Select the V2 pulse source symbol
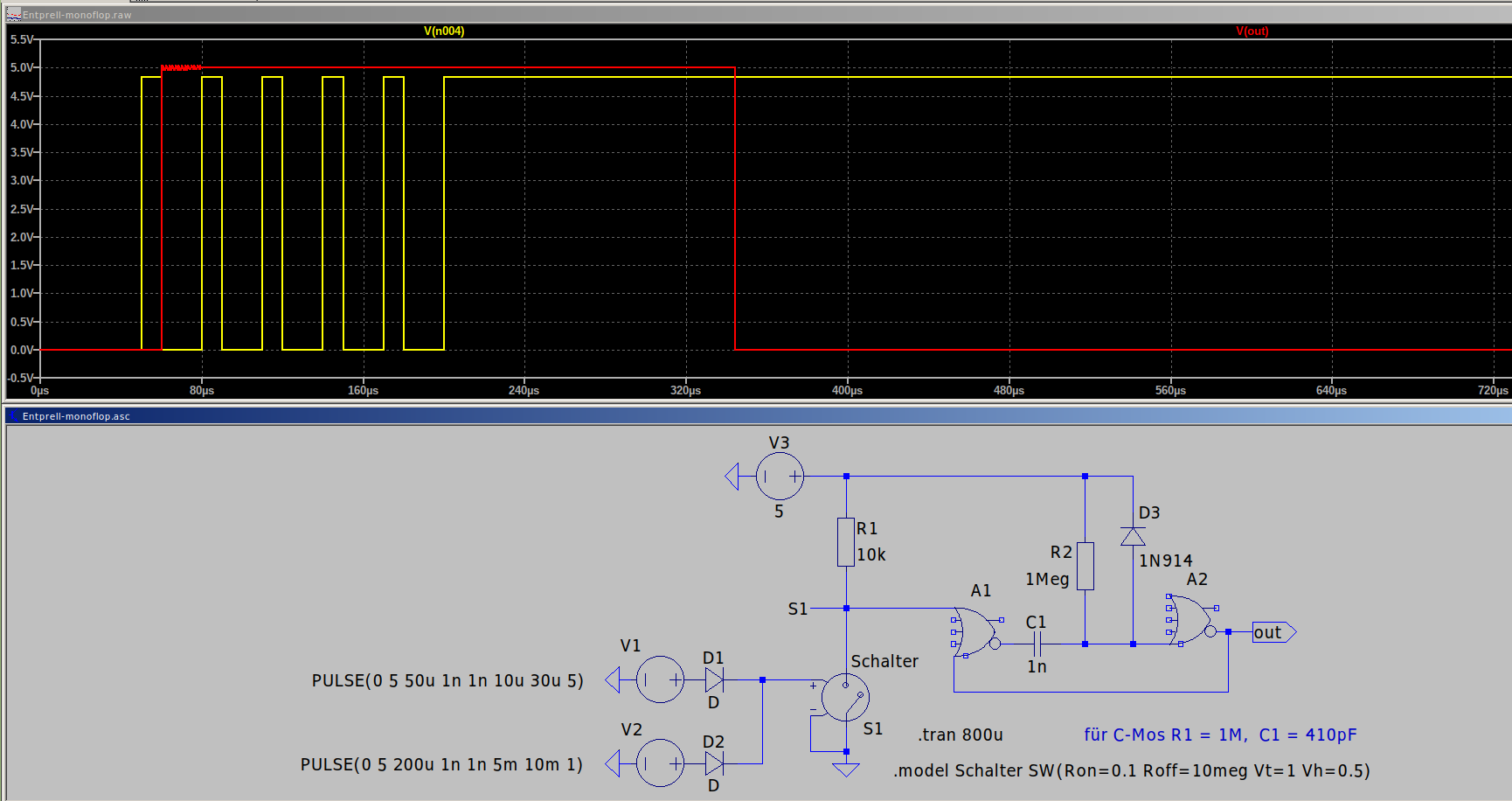This screenshot has width=1512, height=801. tap(660, 763)
